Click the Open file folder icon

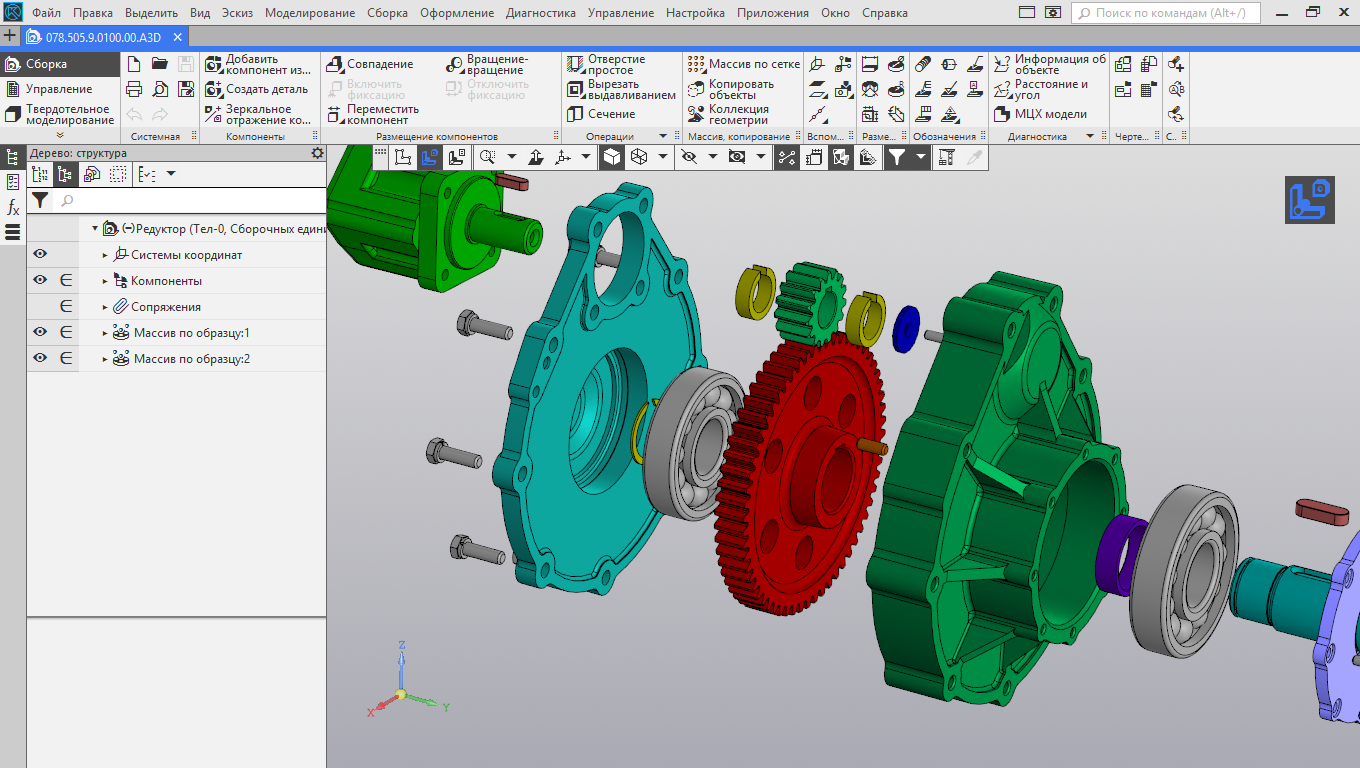pyautogui.click(x=160, y=64)
